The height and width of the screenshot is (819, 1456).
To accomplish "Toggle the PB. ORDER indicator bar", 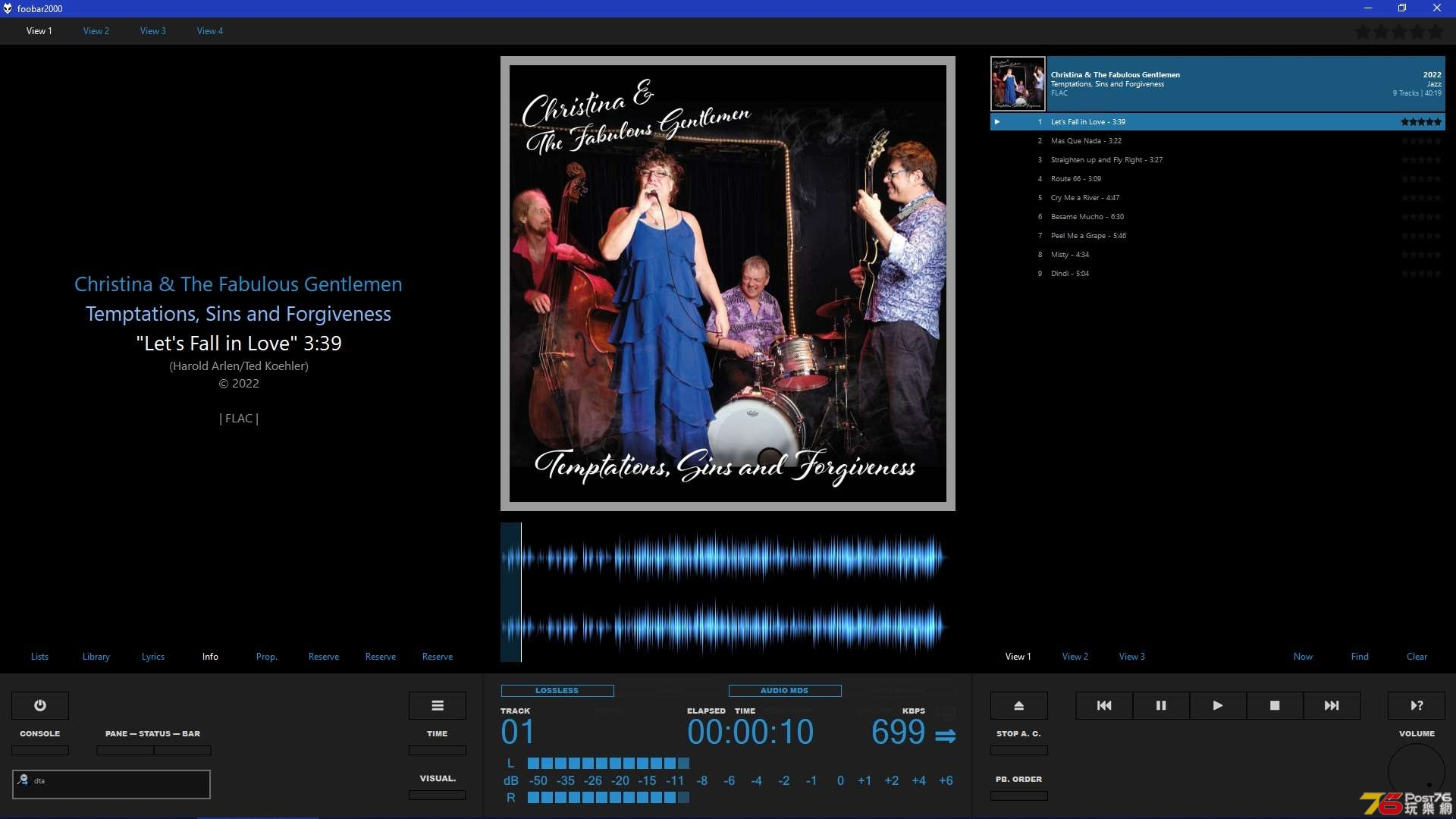I will pos(1019,795).
